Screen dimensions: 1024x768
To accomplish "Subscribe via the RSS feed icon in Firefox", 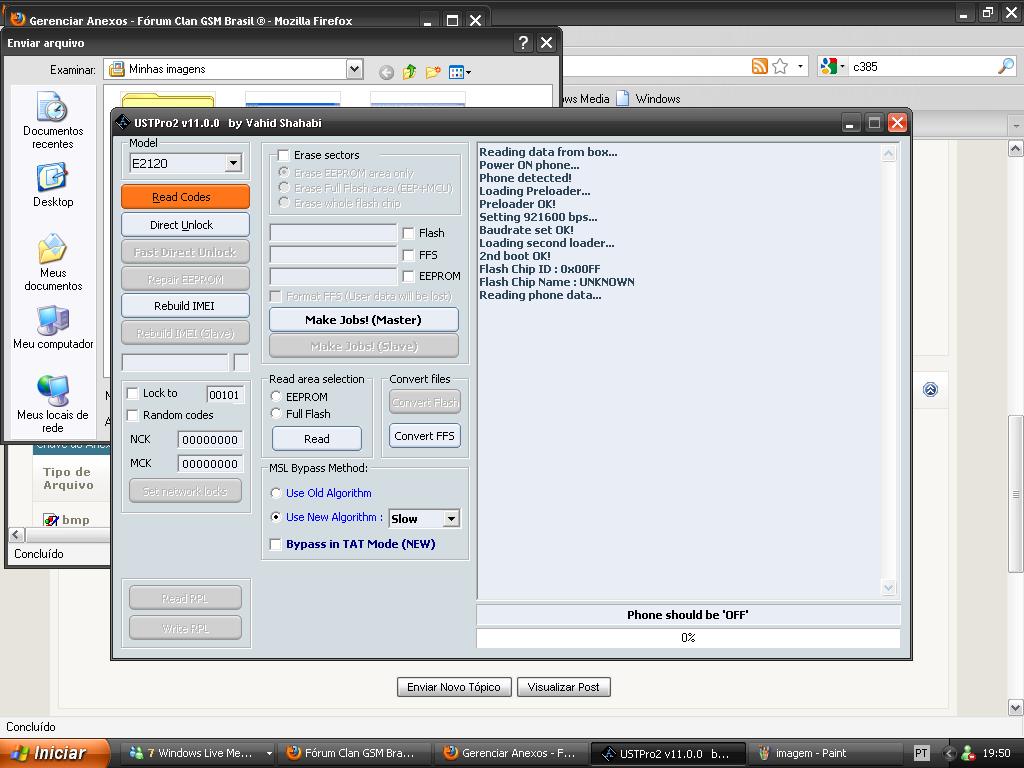I will 760,66.
